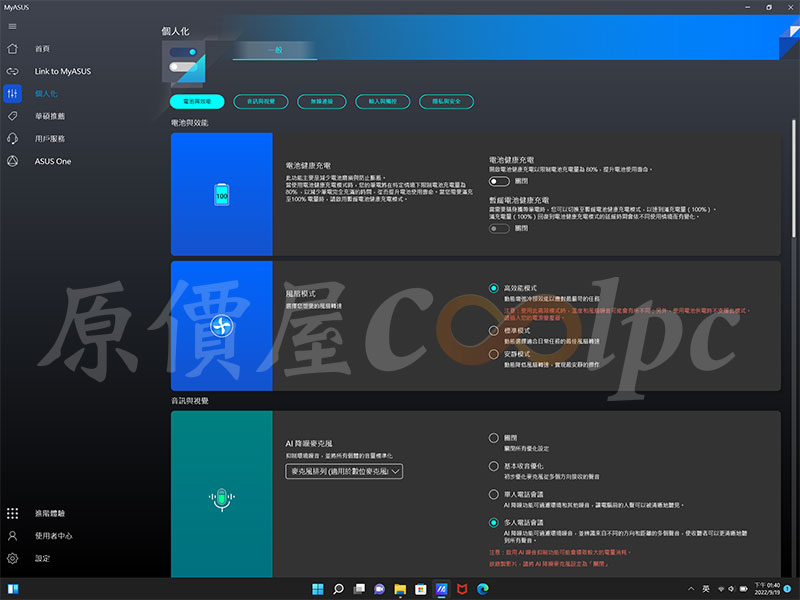The height and width of the screenshot is (600, 800).
Task: Go to the 首頁 home page icon
Action: 12,48
